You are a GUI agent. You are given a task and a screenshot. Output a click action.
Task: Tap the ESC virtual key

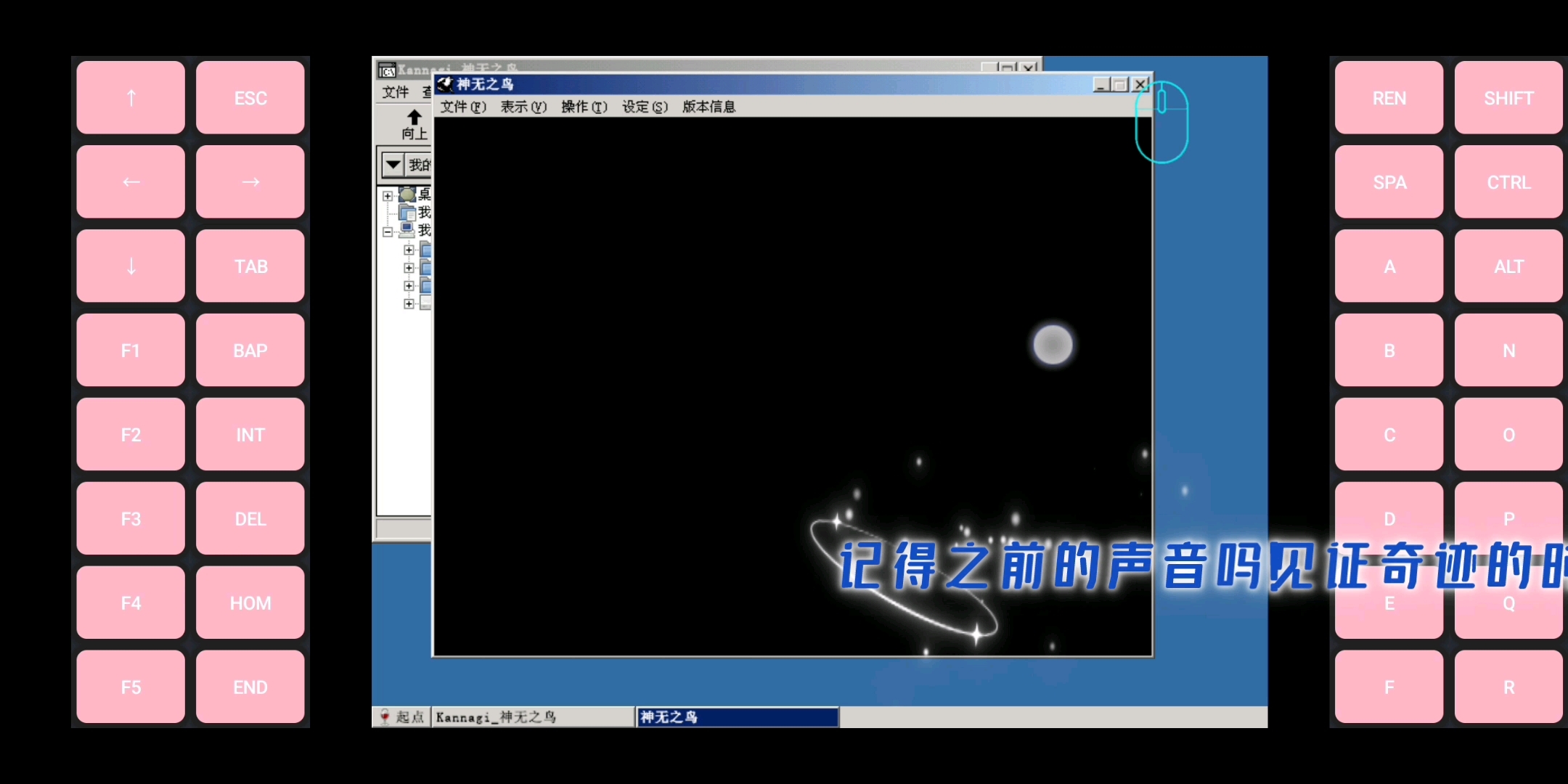[x=250, y=97]
